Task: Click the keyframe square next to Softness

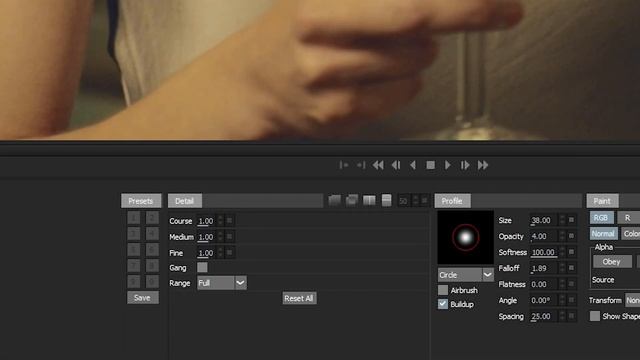Action: coord(571,252)
